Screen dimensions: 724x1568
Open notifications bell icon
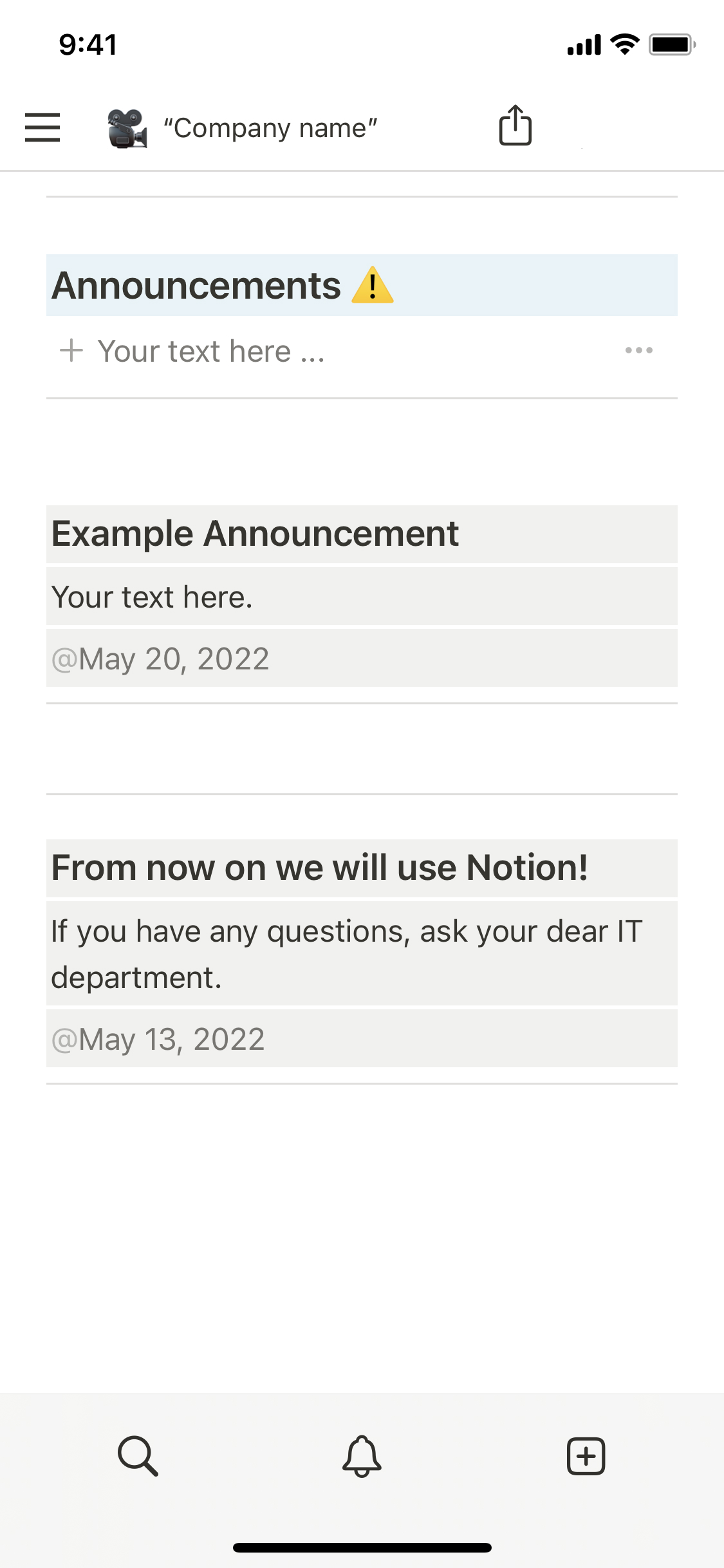point(362,1455)
